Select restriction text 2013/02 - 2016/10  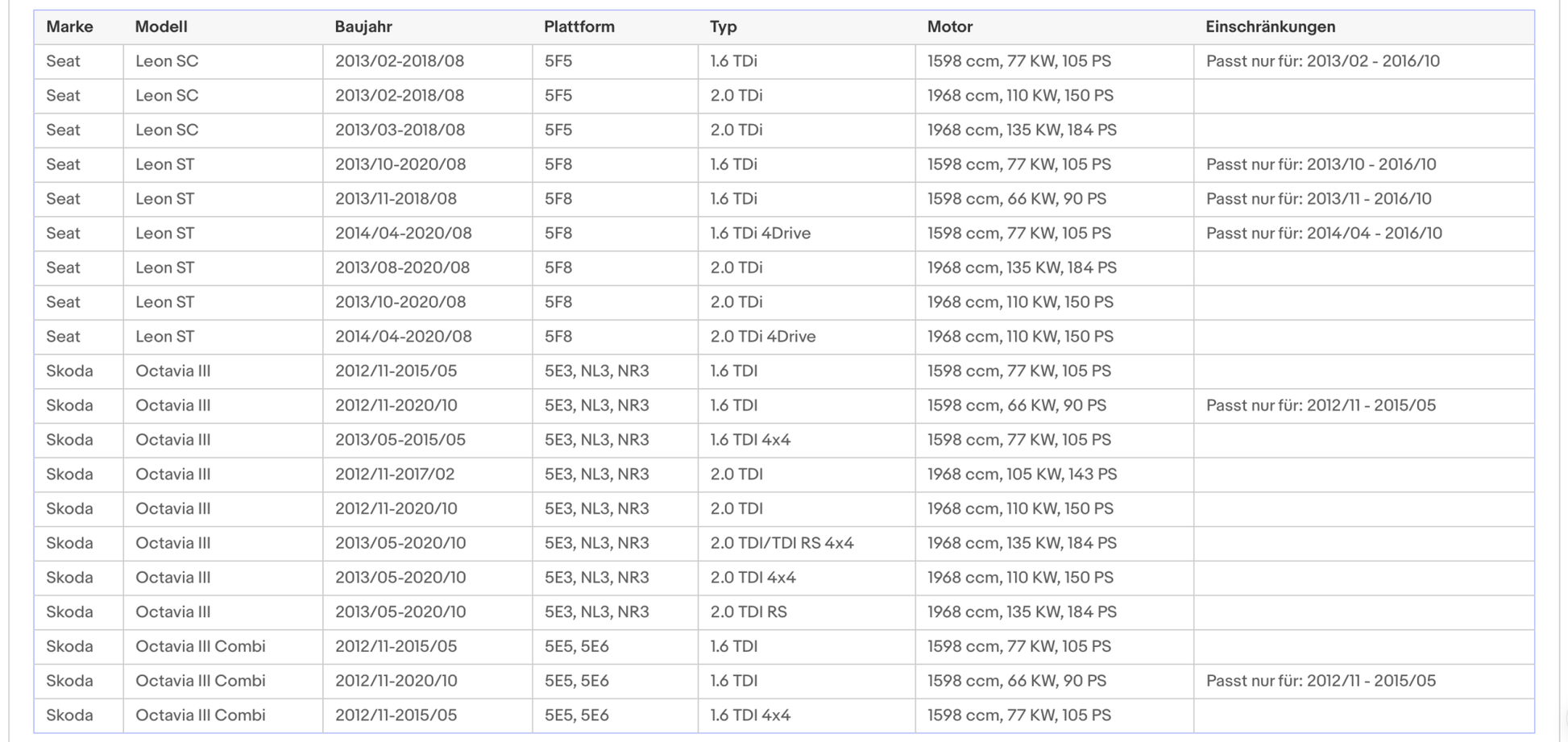(1322, 61)
